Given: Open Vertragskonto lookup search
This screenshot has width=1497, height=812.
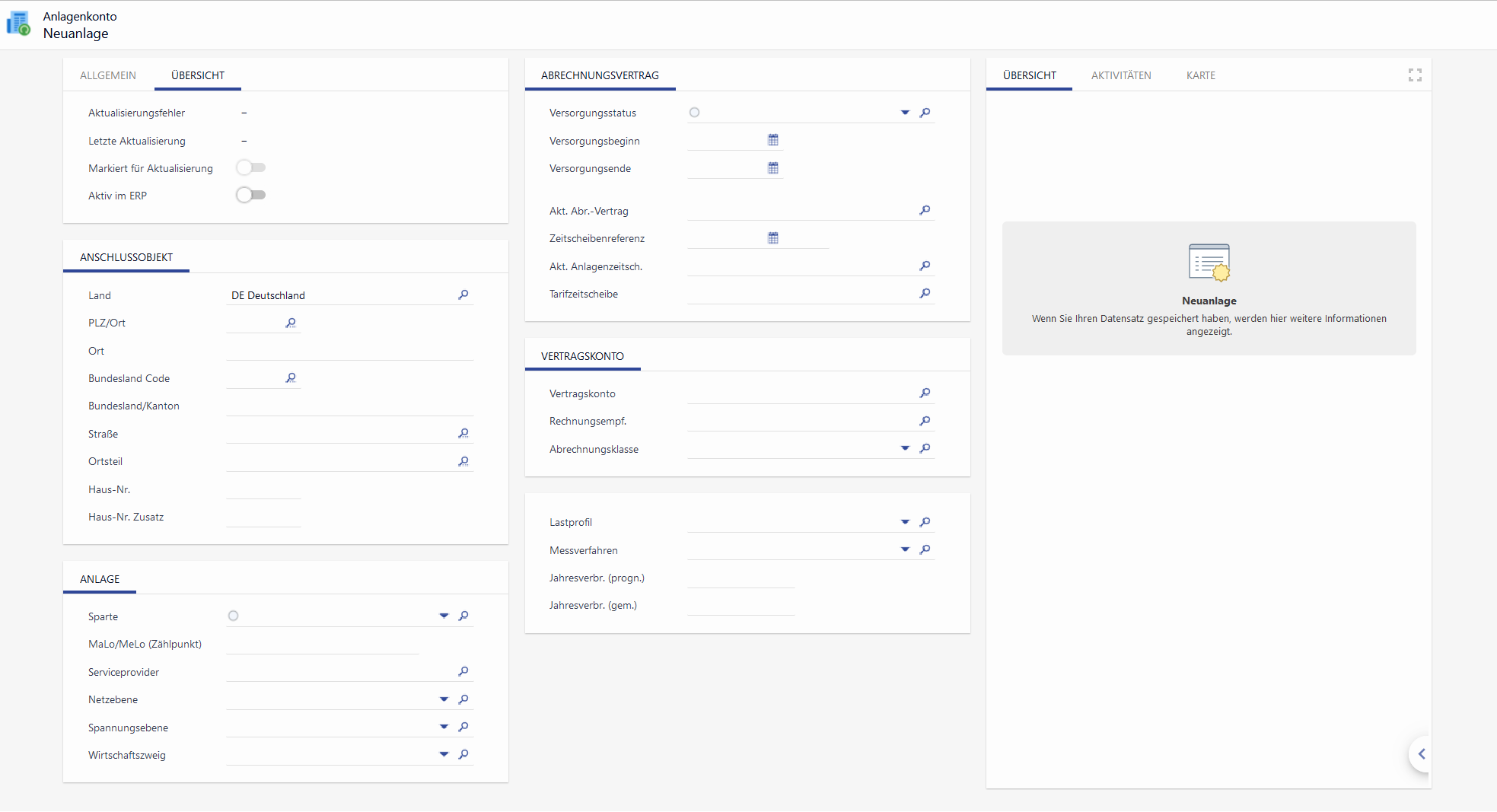Looking at the screenshot, I should tap(925, 393).
